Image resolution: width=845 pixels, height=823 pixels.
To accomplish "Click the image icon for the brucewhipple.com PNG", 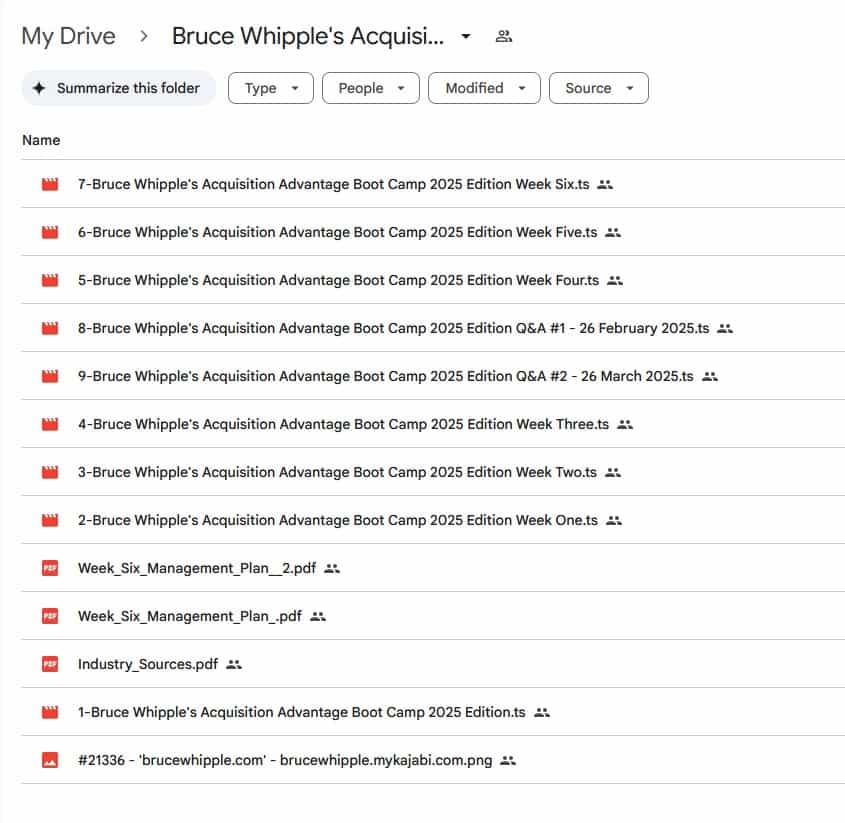I will (x=50, y=760).
